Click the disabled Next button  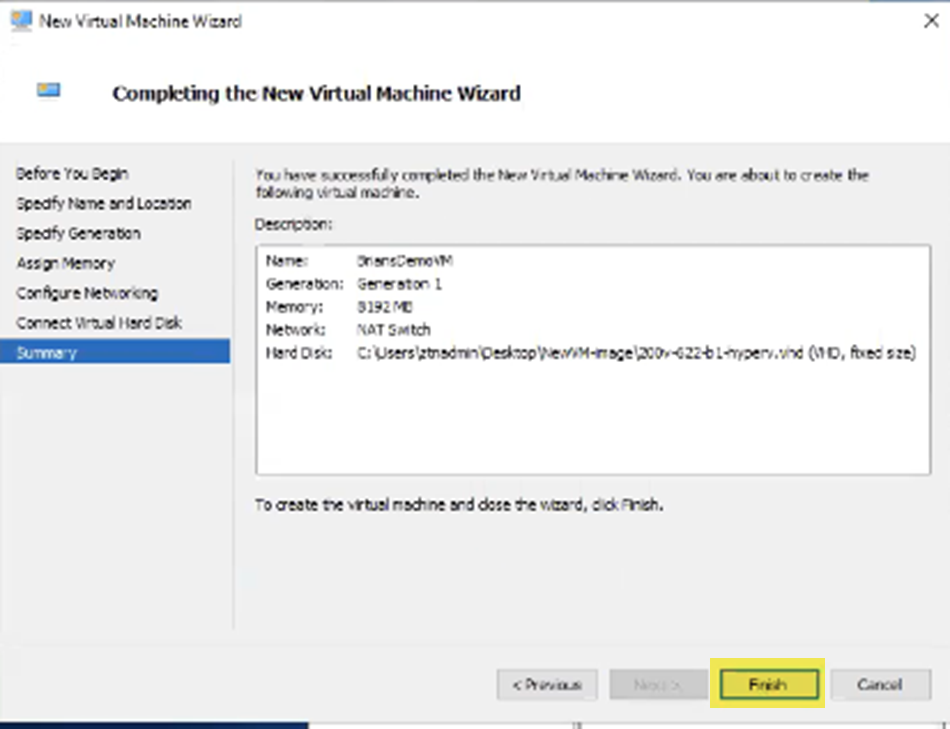pyautogui.click(x=657, y=684)
